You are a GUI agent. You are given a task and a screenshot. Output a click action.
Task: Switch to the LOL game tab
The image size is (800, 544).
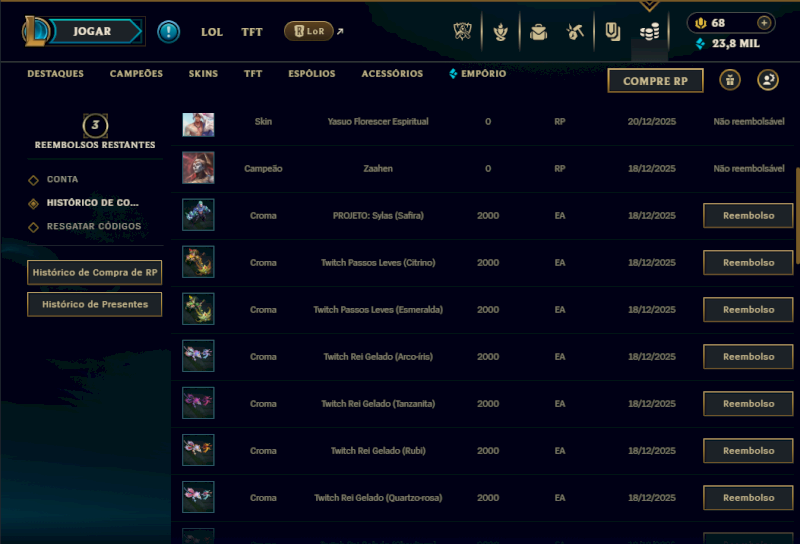tap(212, 32)
